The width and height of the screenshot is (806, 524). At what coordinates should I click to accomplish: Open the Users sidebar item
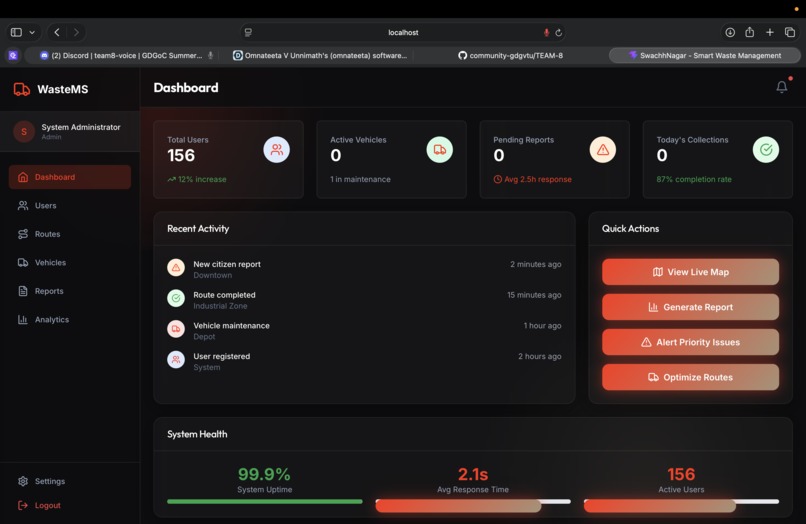tap(70, 206)
